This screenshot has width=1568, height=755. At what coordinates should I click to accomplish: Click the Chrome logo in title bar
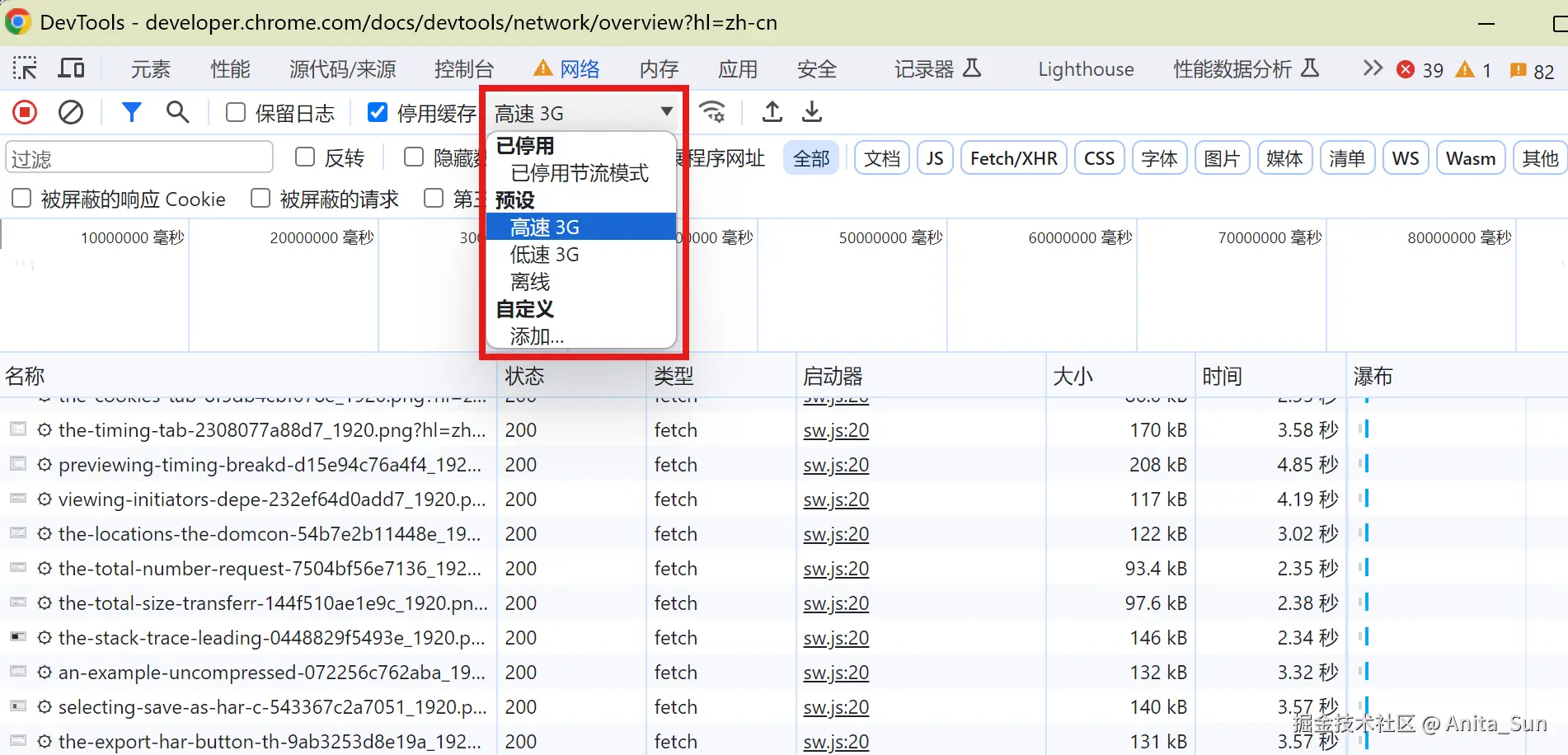tap(17, 22)
